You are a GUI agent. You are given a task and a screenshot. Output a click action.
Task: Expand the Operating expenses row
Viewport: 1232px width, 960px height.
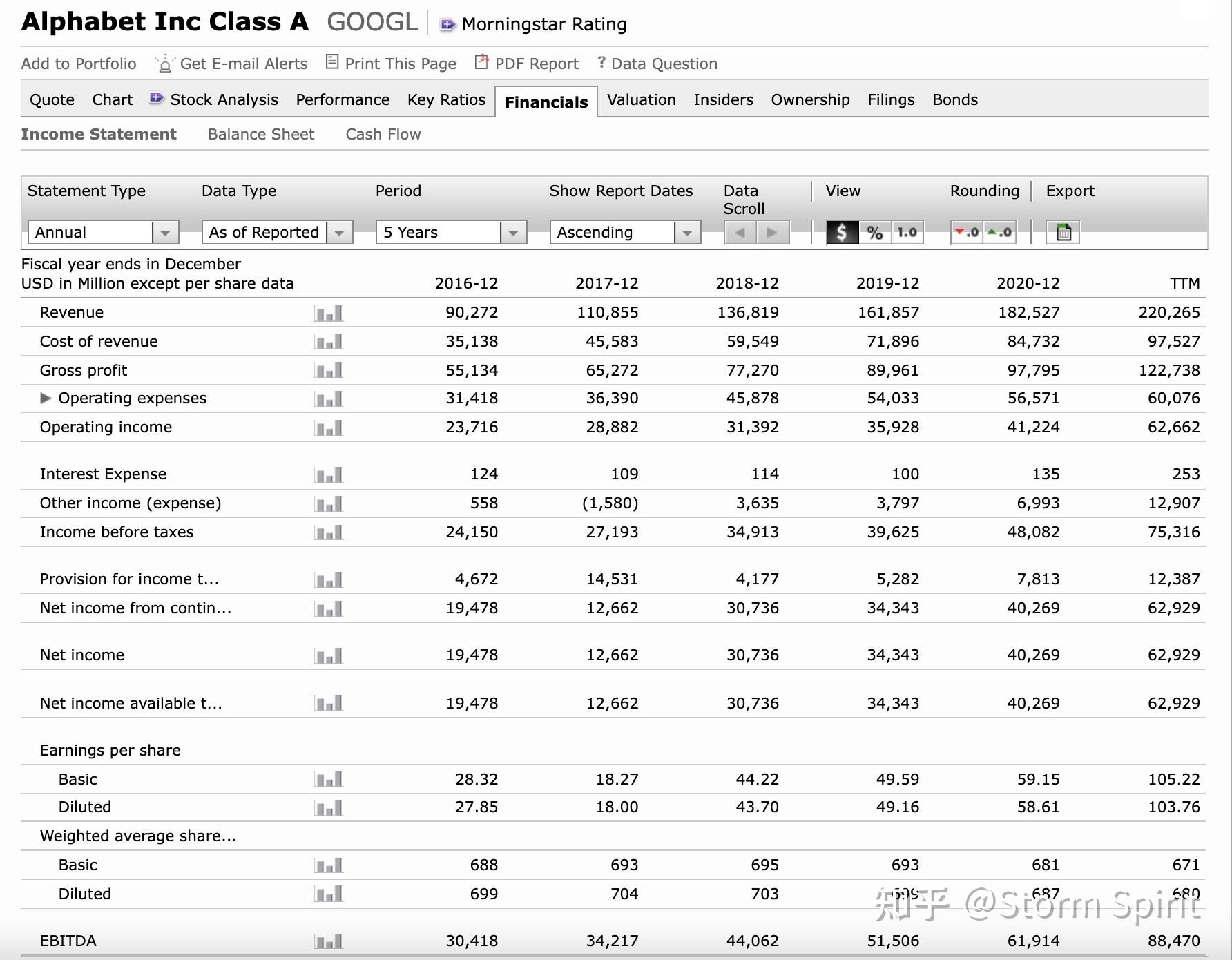[x=46, y=398]
